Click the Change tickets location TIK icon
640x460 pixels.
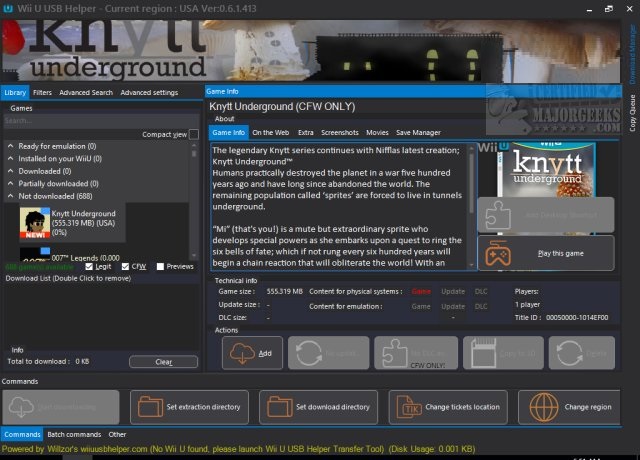[410, 408]
